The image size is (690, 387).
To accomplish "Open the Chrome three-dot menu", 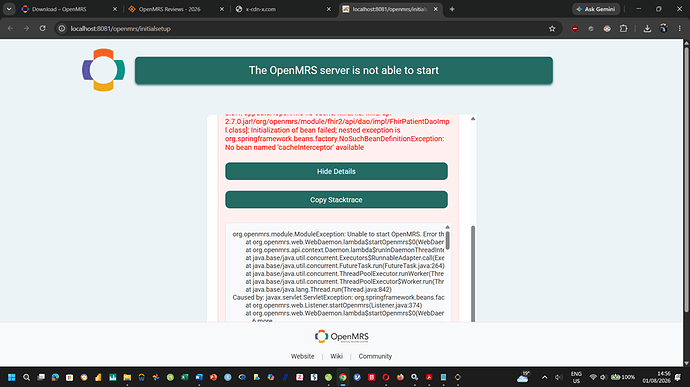I will (x=680, y=28).
